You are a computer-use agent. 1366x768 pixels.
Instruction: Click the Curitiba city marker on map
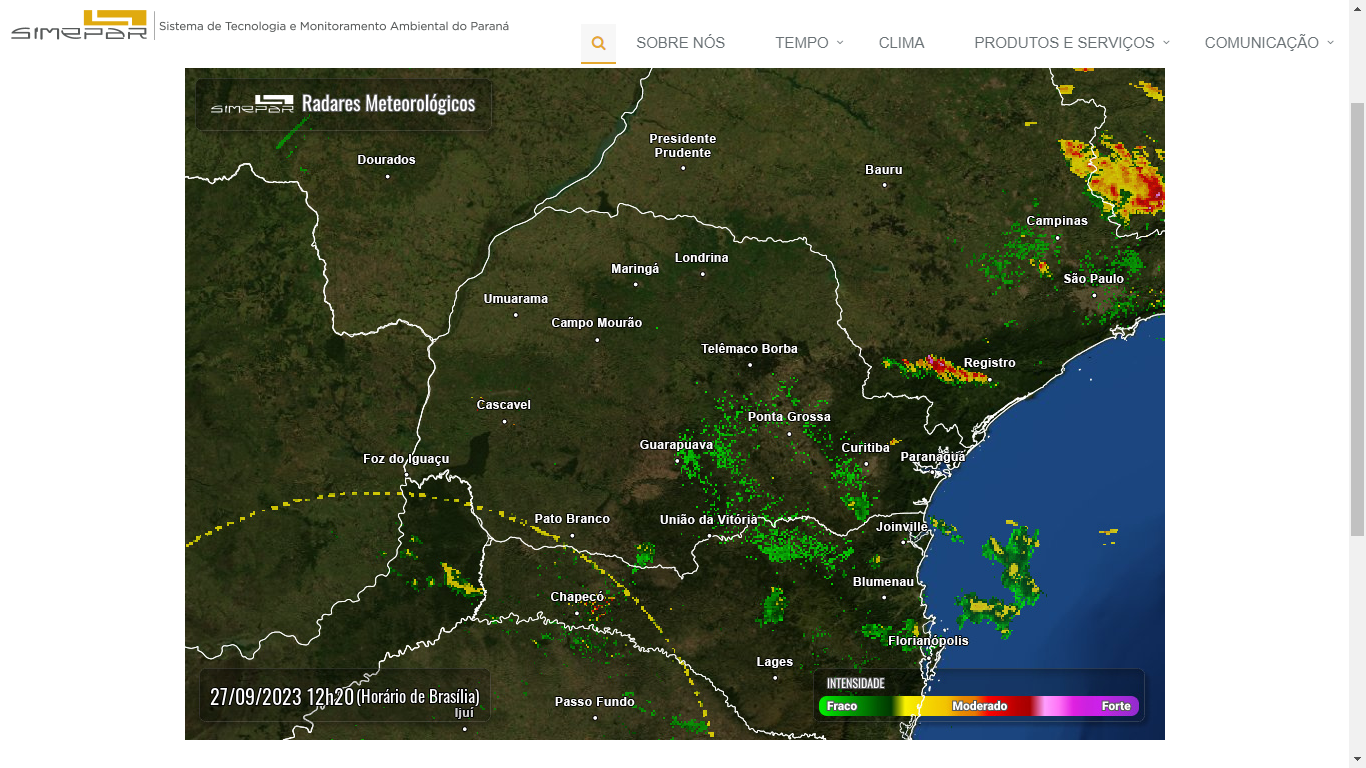click(866, 463)
